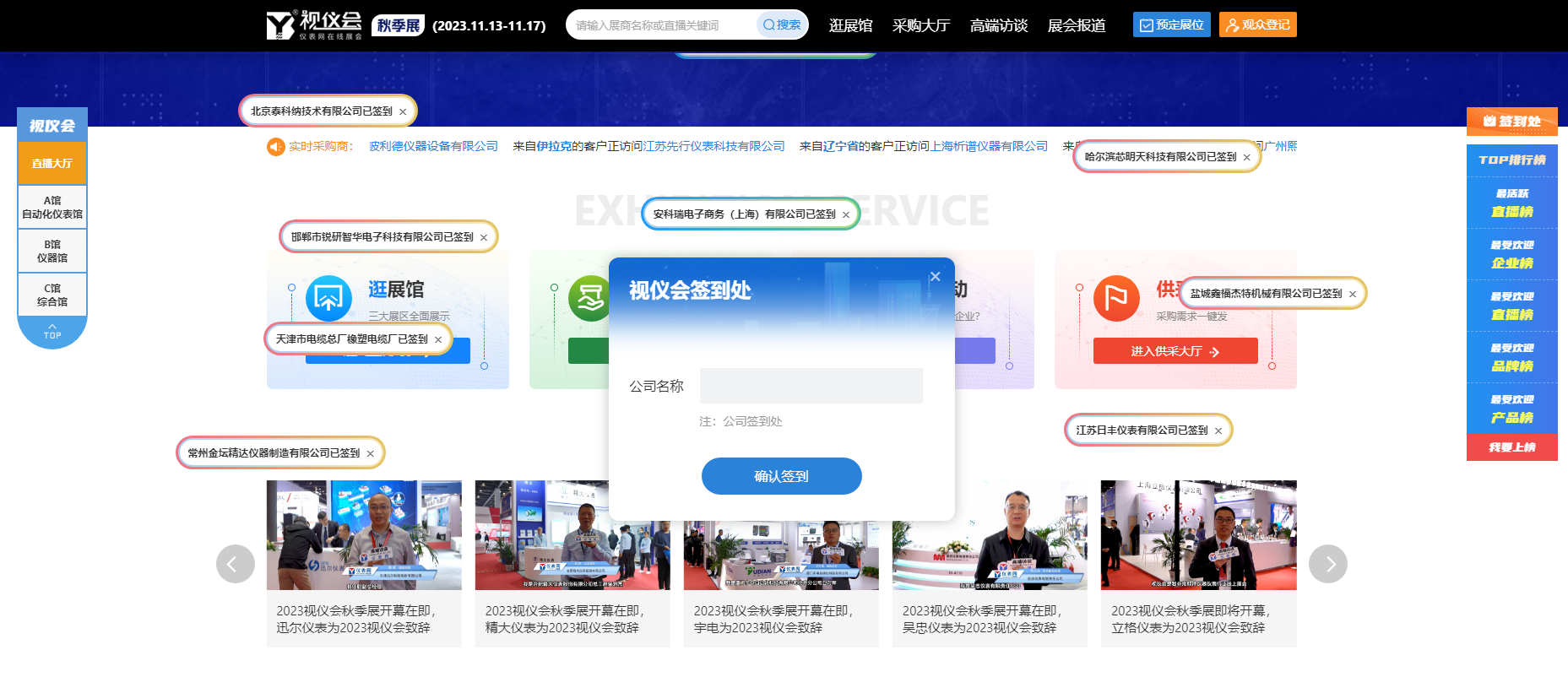This screenshot has width=1568, height=677.
Task: Open the 最受欢迎品牌榜 ranking
Action: [1511, 357]
